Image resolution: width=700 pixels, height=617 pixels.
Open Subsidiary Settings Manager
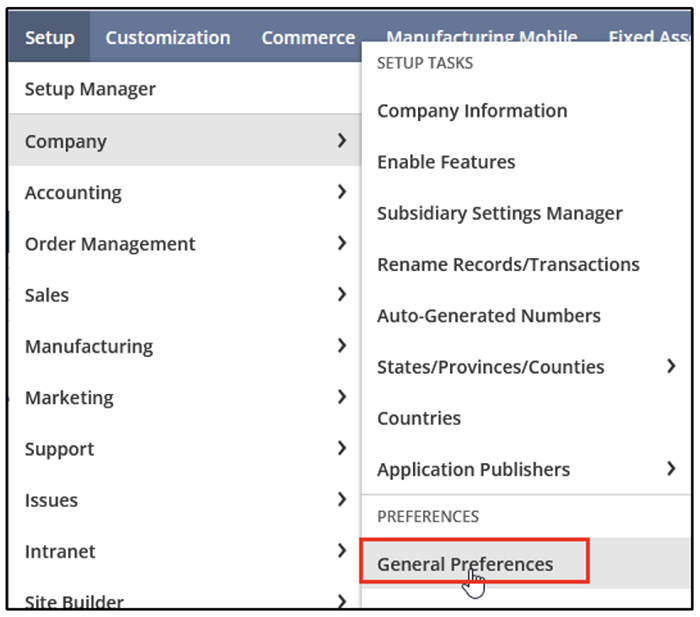499,213
